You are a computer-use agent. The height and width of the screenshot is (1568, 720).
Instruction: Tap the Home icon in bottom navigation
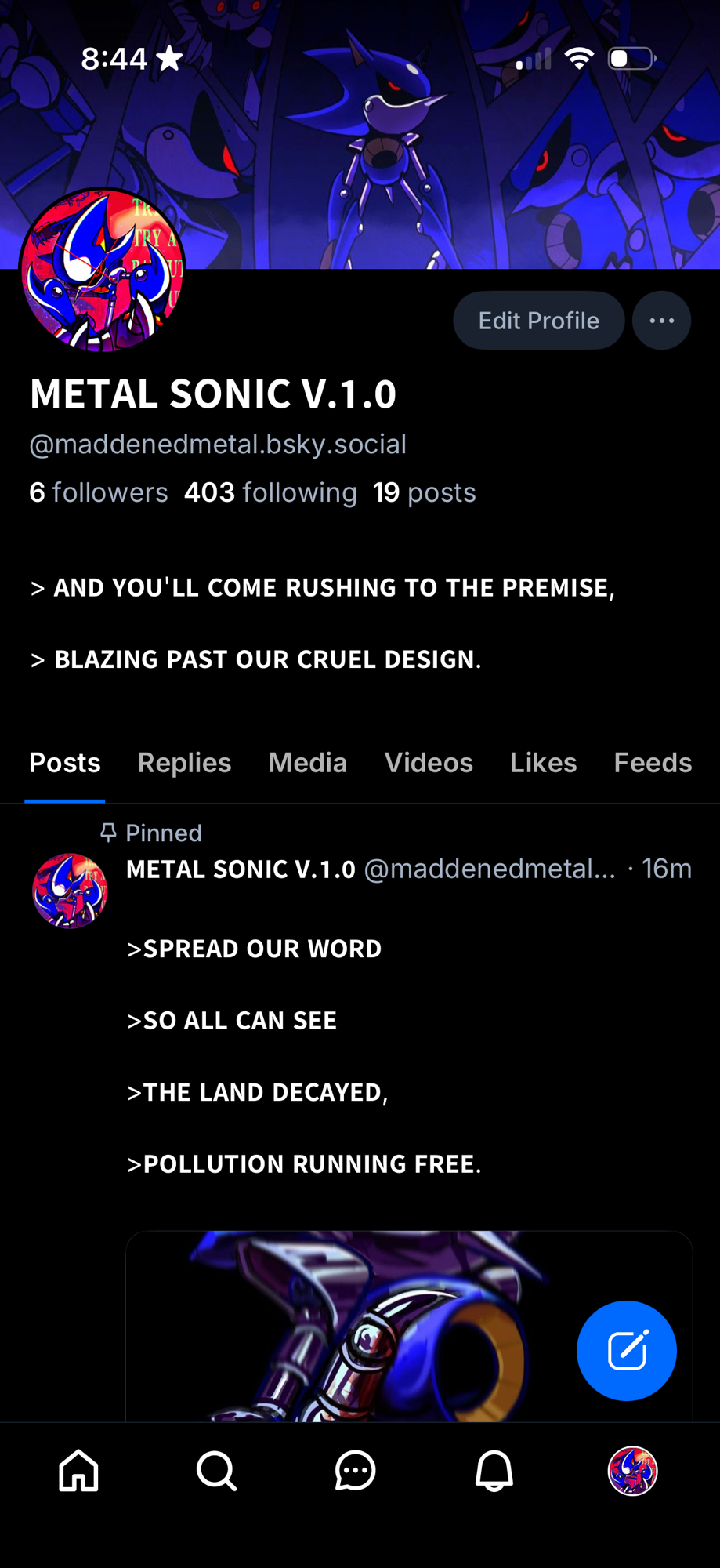click(x=79, y=1470)
